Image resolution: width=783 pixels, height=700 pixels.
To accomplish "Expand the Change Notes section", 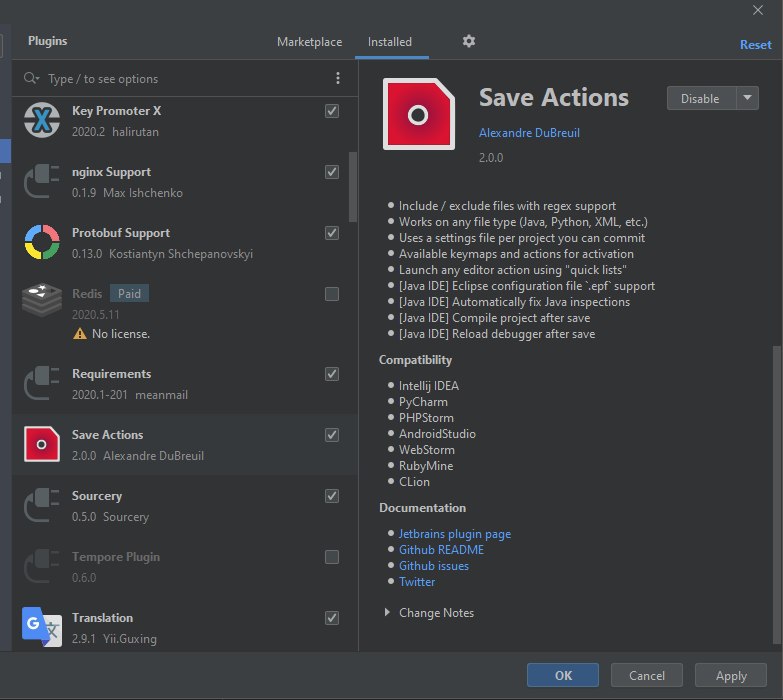I will (x=387, y=612).
